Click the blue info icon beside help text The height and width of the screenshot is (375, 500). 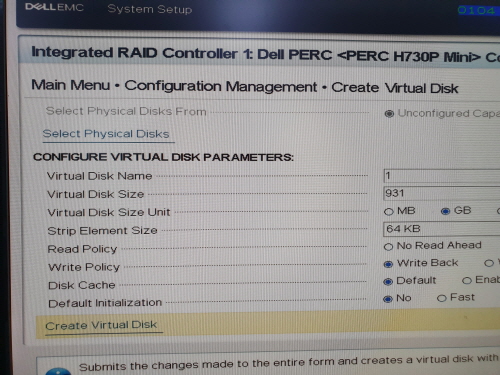tap(58, 371)
